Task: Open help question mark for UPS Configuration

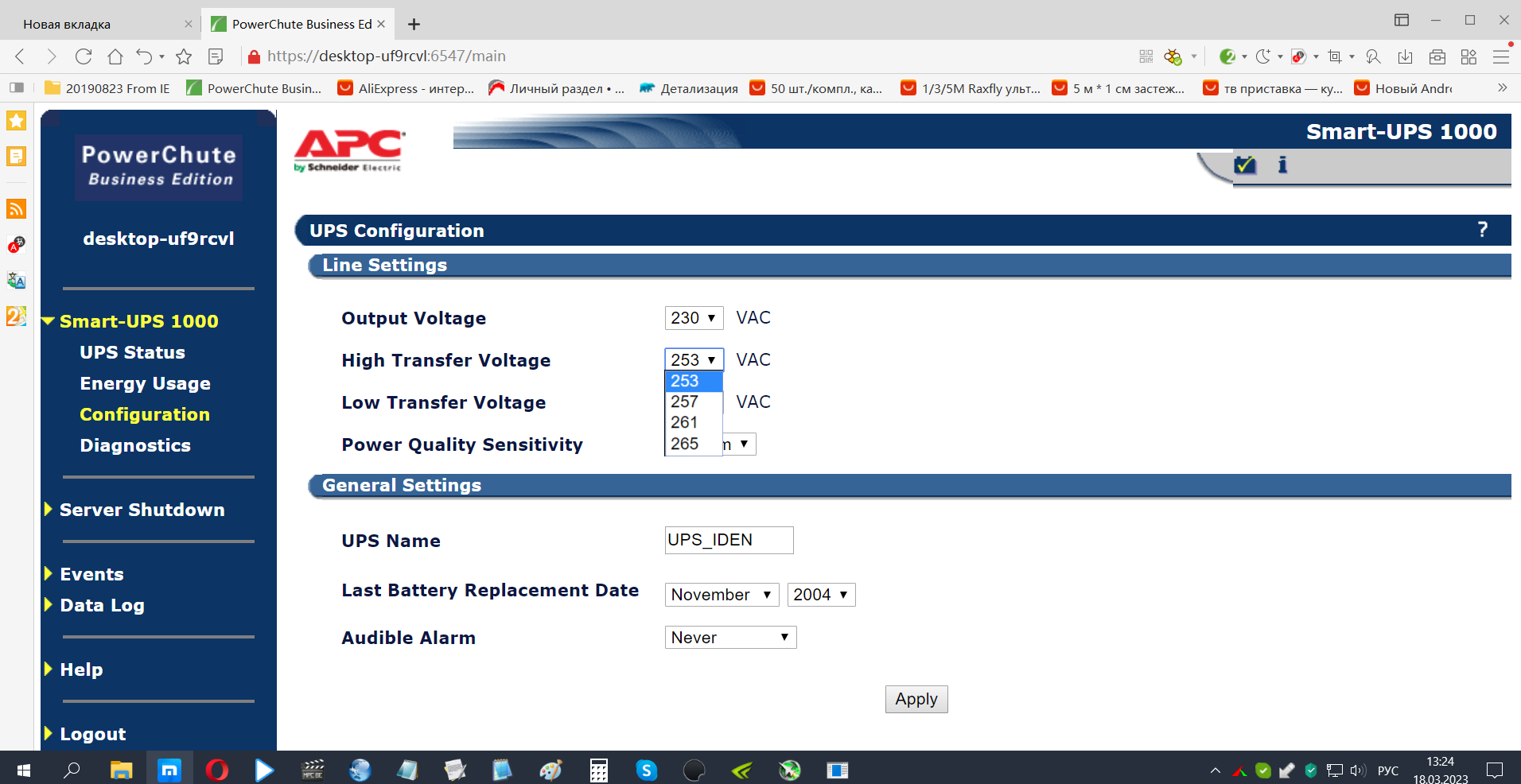Action: tap(1482, 230)
